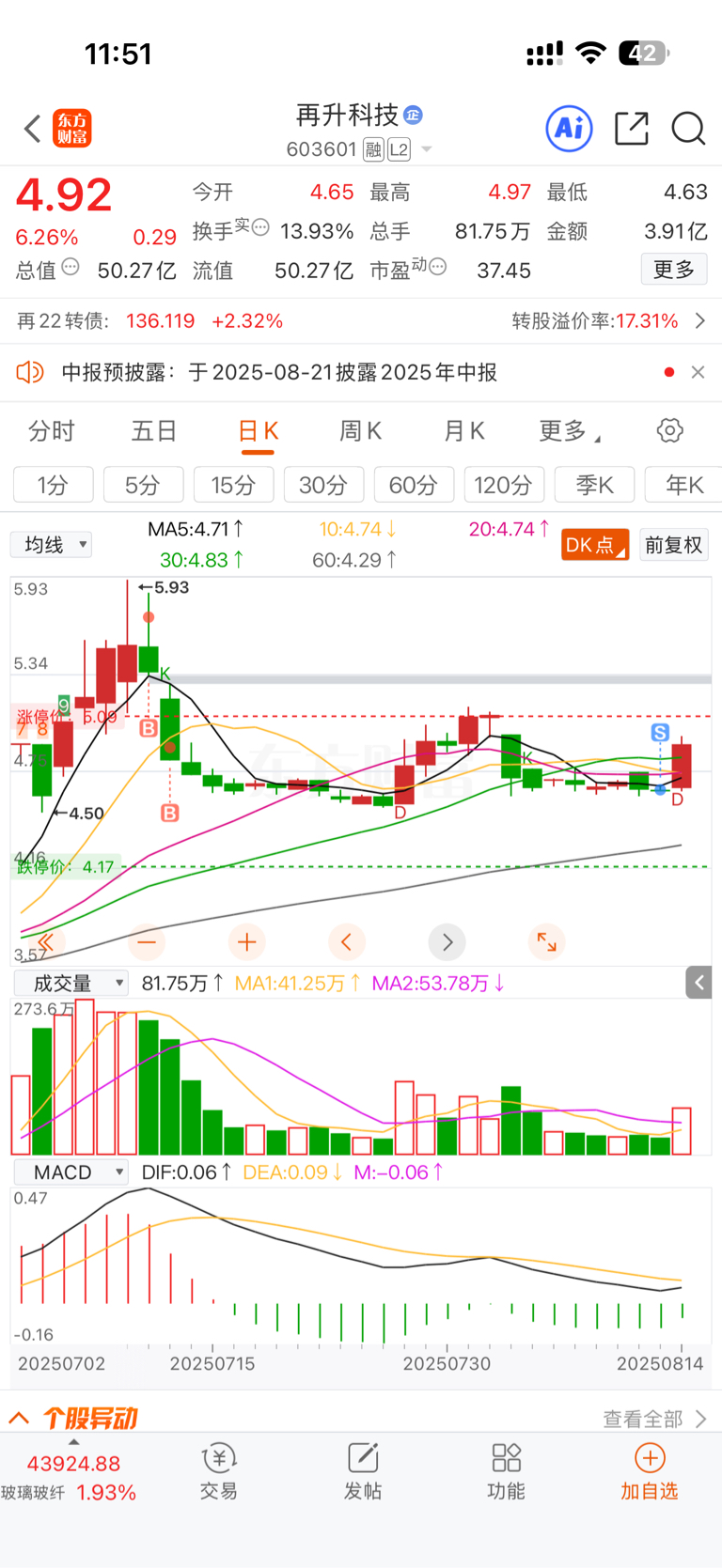722x1568 pixels.
Task: Open the MACD indicator dropdown
Action: (x=71, y=1172)
